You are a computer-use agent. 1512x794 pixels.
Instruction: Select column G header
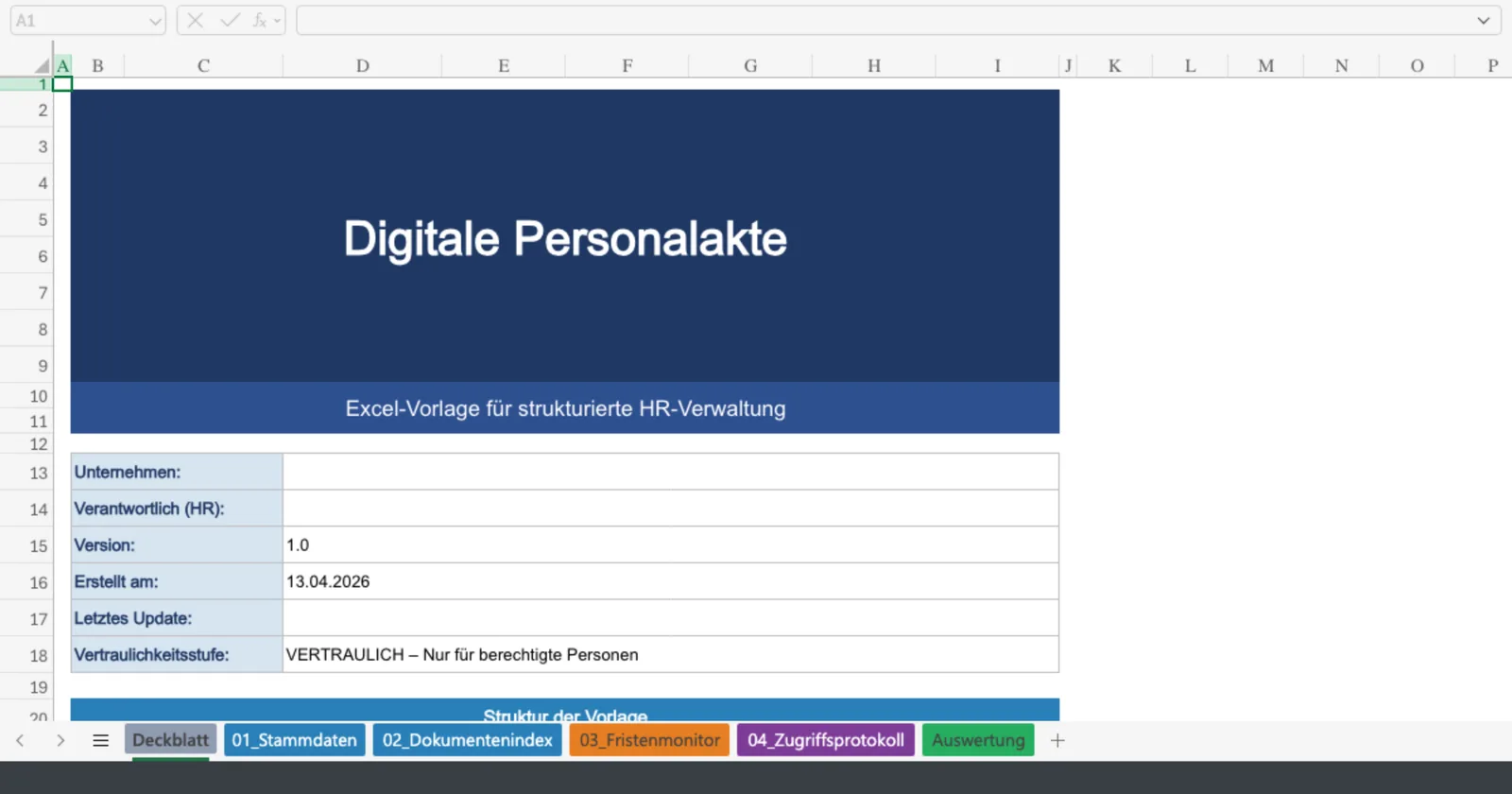pos(750,65)
